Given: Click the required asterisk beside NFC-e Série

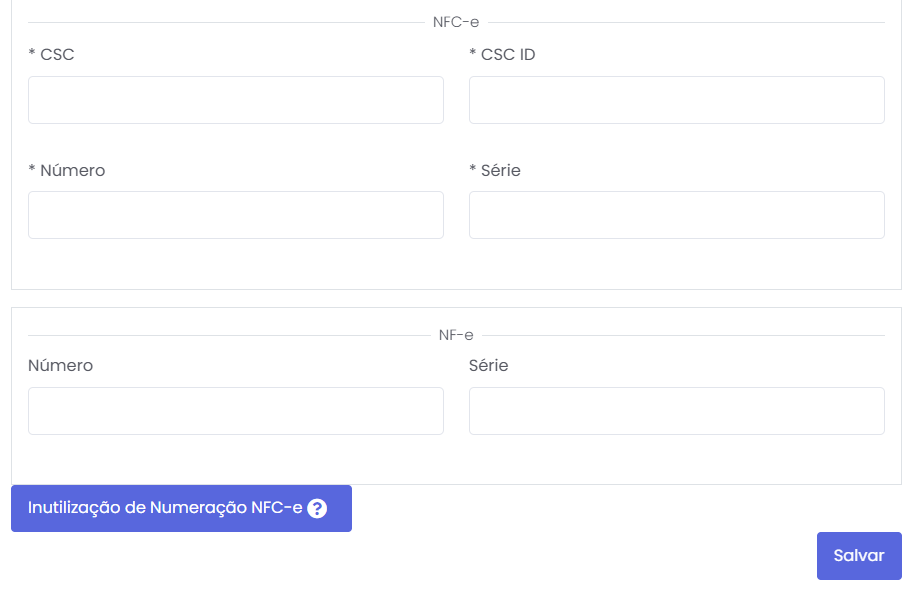Looking at the screenshot, I should tap(473, 171).
